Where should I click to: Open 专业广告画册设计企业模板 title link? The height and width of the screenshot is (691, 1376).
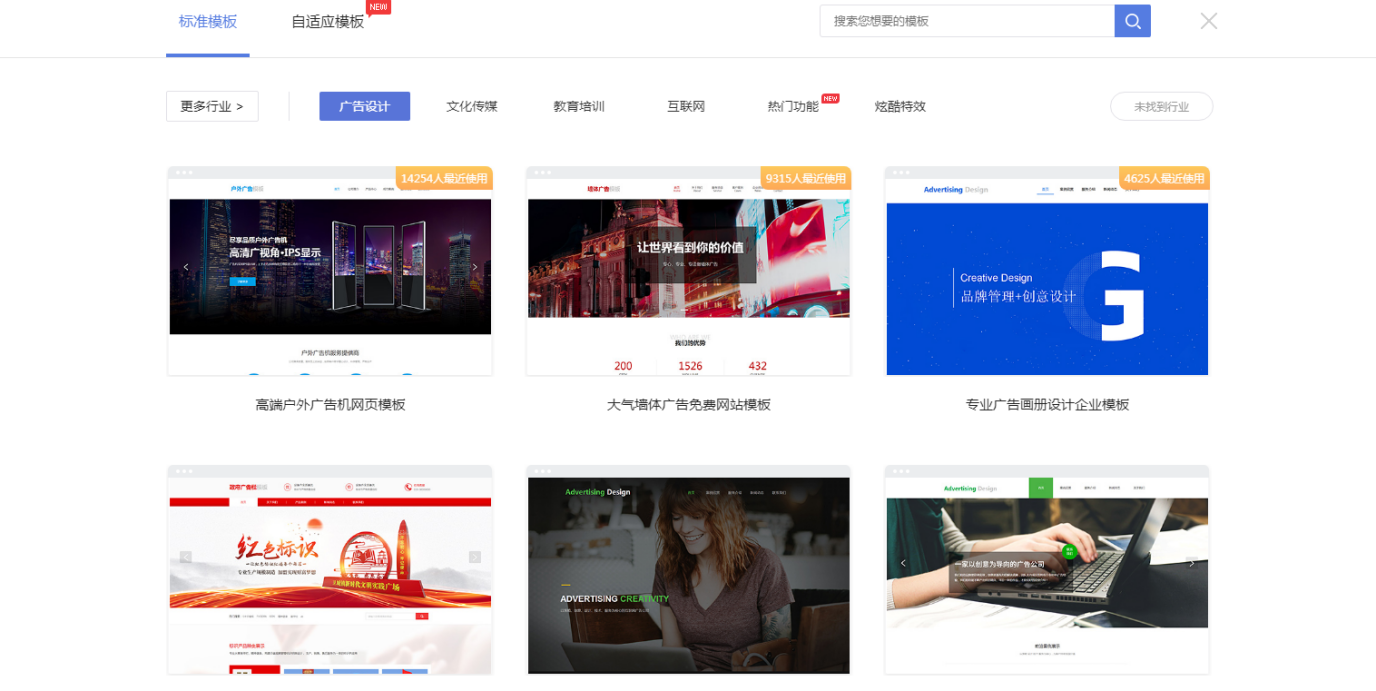(x=1047, y=405)
